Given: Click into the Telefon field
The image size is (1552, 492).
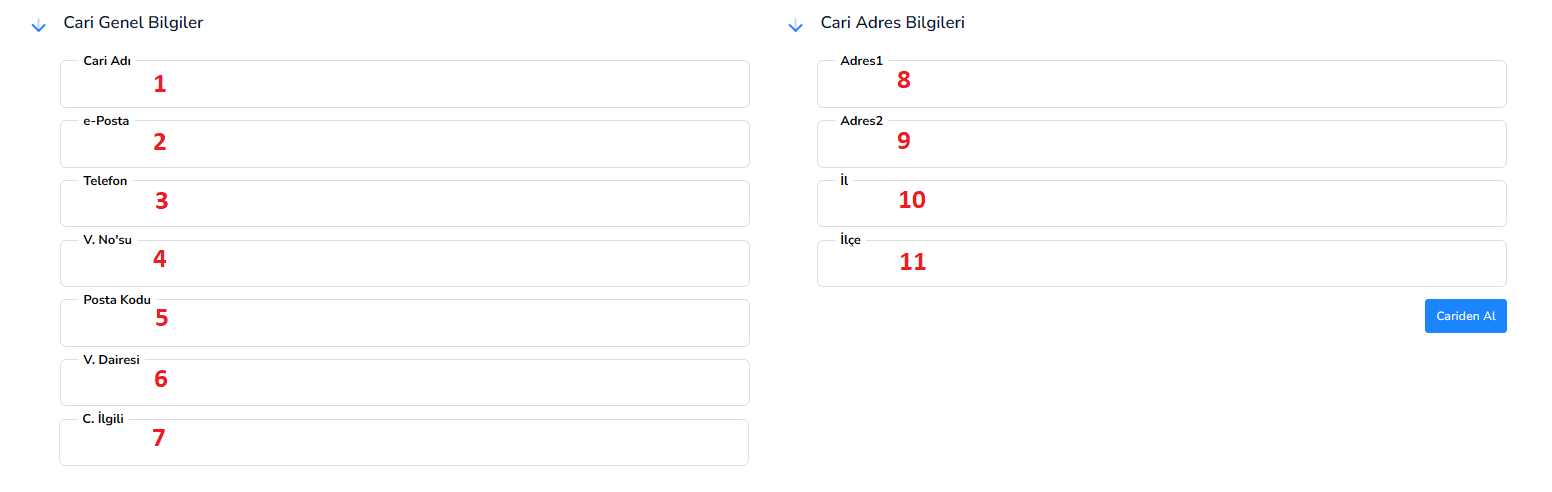Looking at the screenshot, I should [404, 204].
